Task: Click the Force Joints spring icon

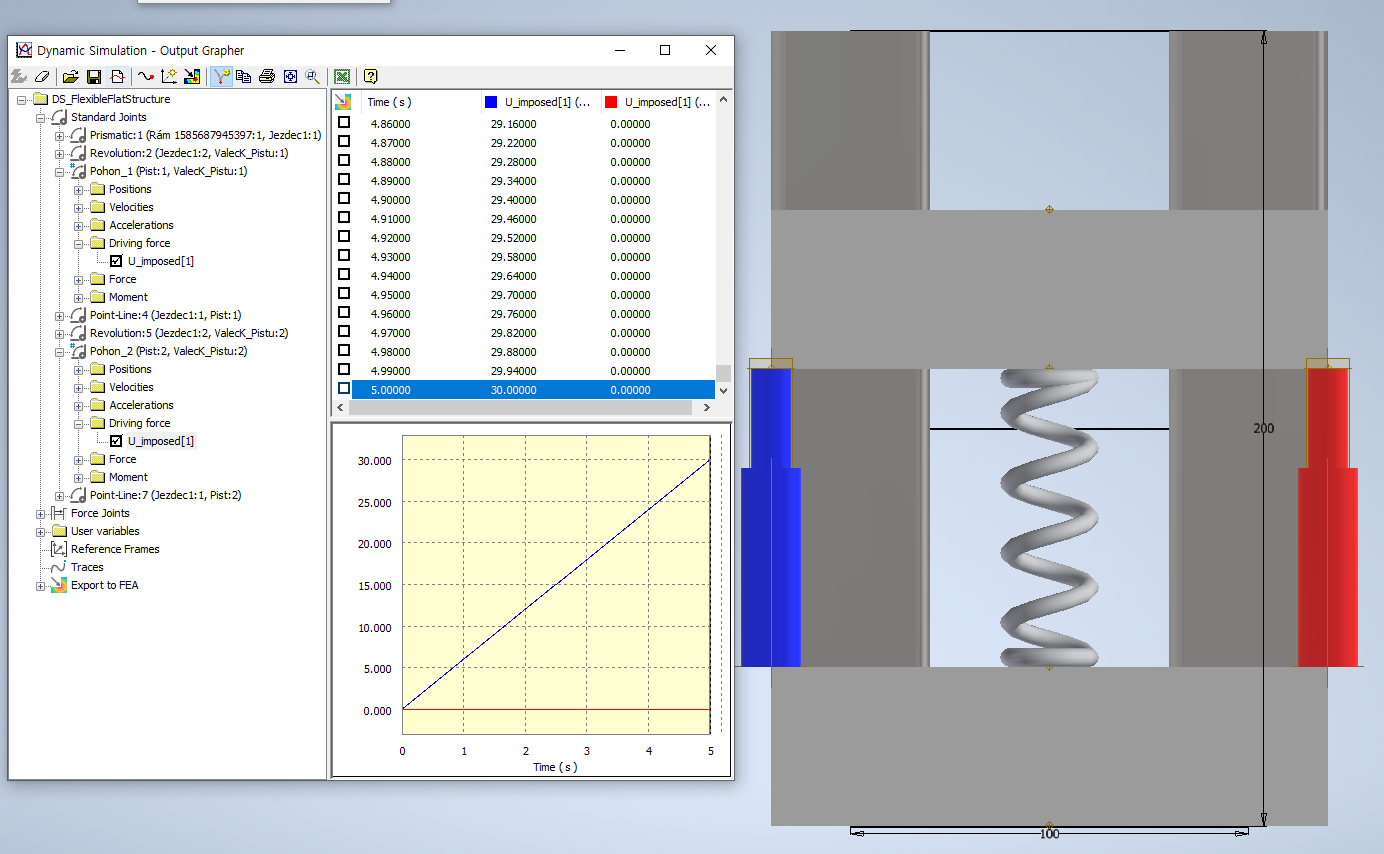Action: tap(59, 513)
